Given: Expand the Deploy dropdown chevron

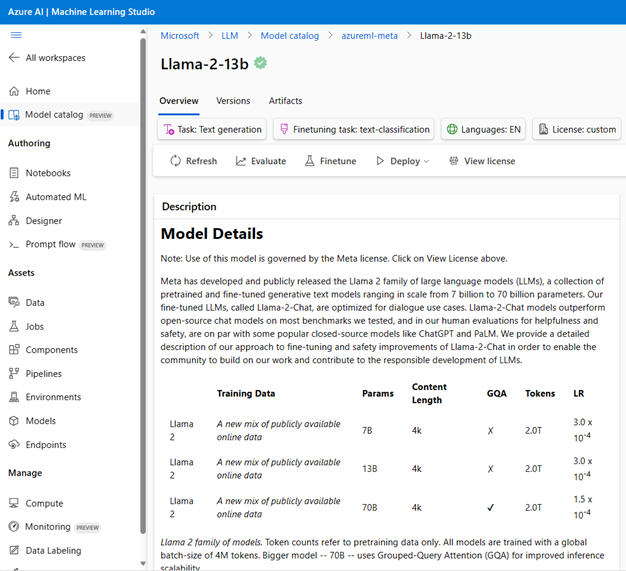Looking at the screenshot, I should tap(426, 161).
